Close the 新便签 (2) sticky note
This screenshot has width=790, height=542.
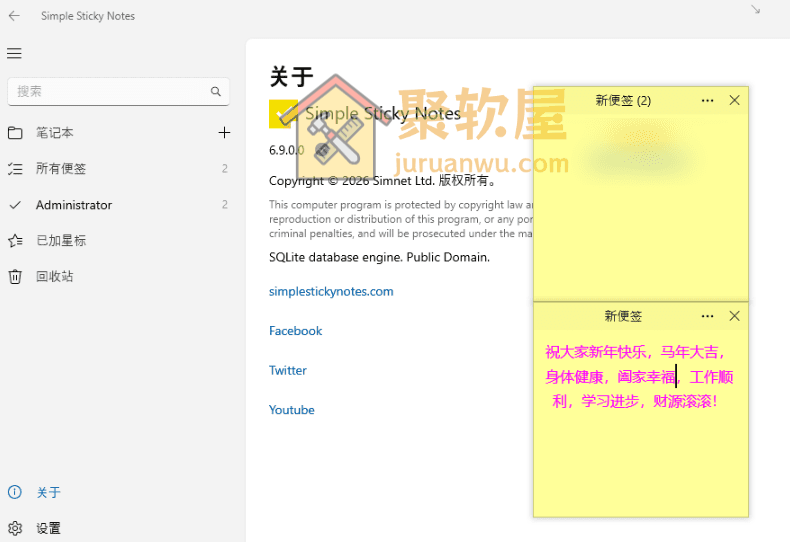(735, 100)
